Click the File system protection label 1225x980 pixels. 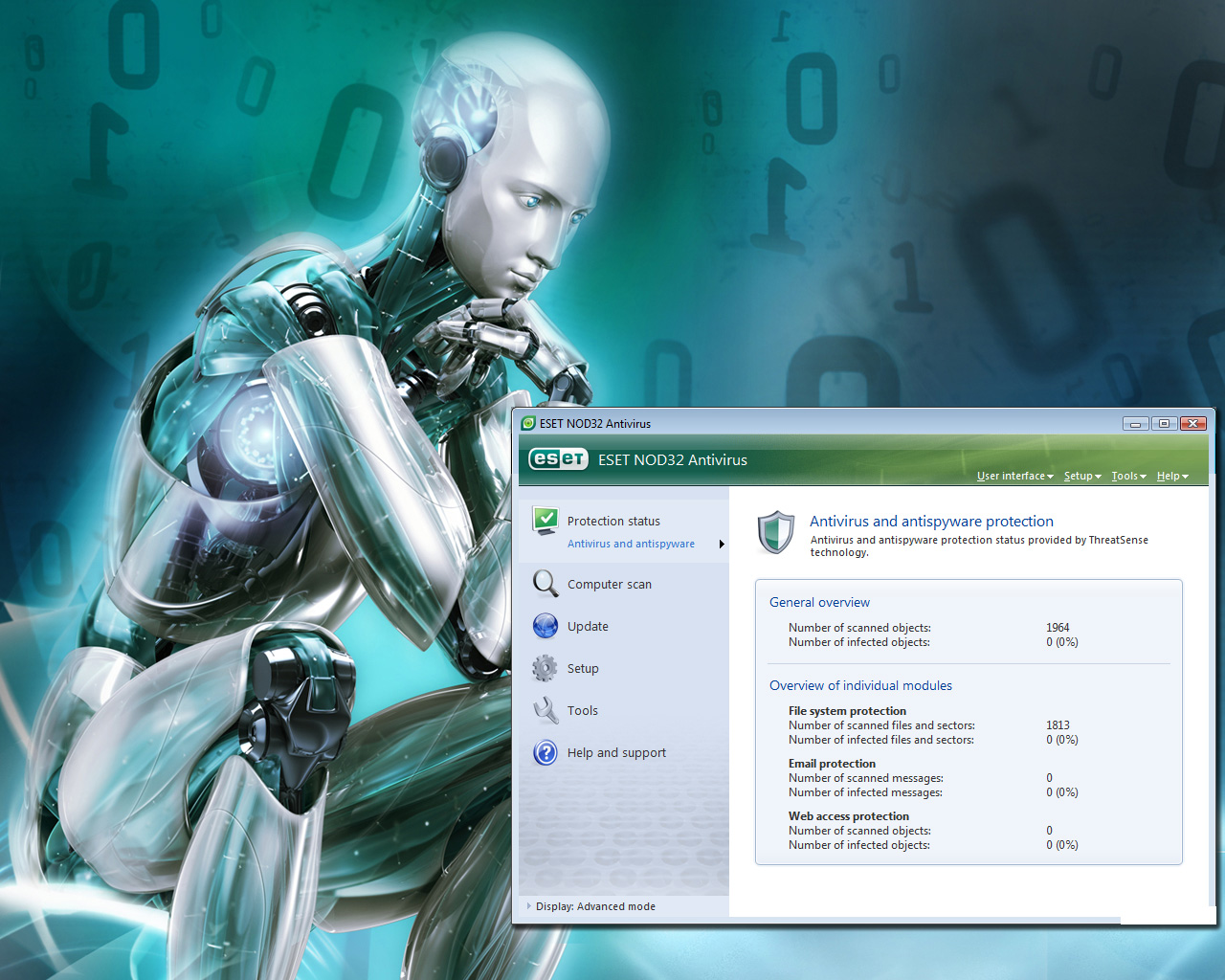[847, 711]
